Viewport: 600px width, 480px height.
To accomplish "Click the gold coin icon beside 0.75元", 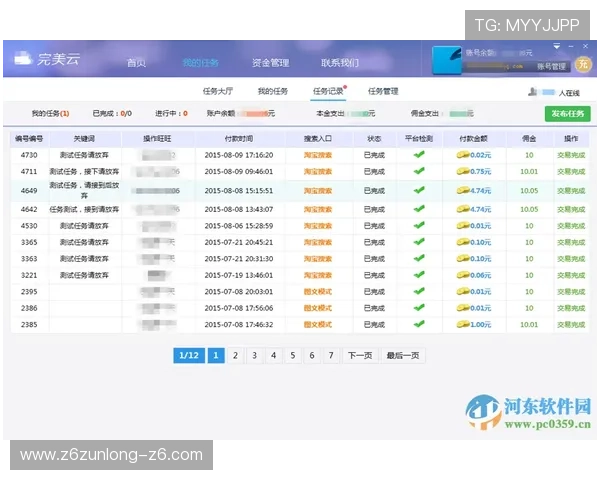I will 463,171.
